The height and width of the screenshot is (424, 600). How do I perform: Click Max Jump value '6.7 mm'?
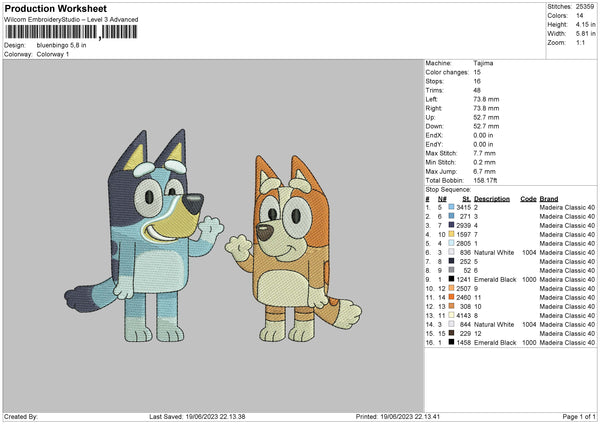(x=484, y=171)
